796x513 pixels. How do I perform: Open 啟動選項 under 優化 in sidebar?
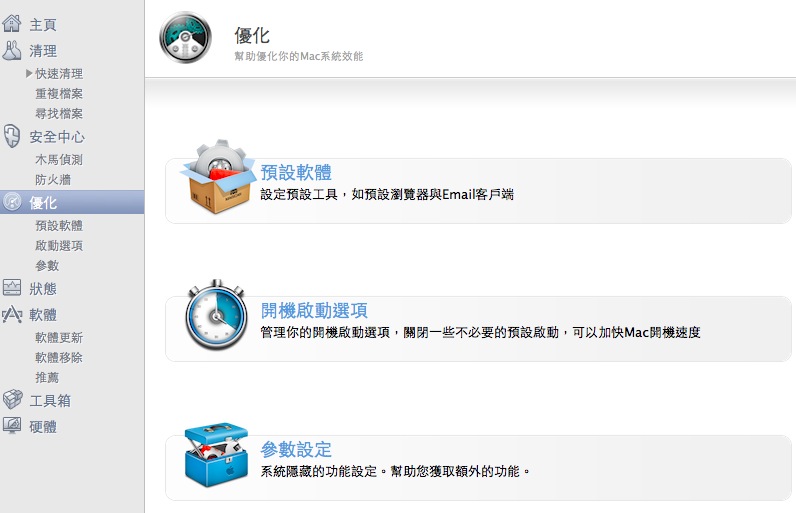pos(59,246)
